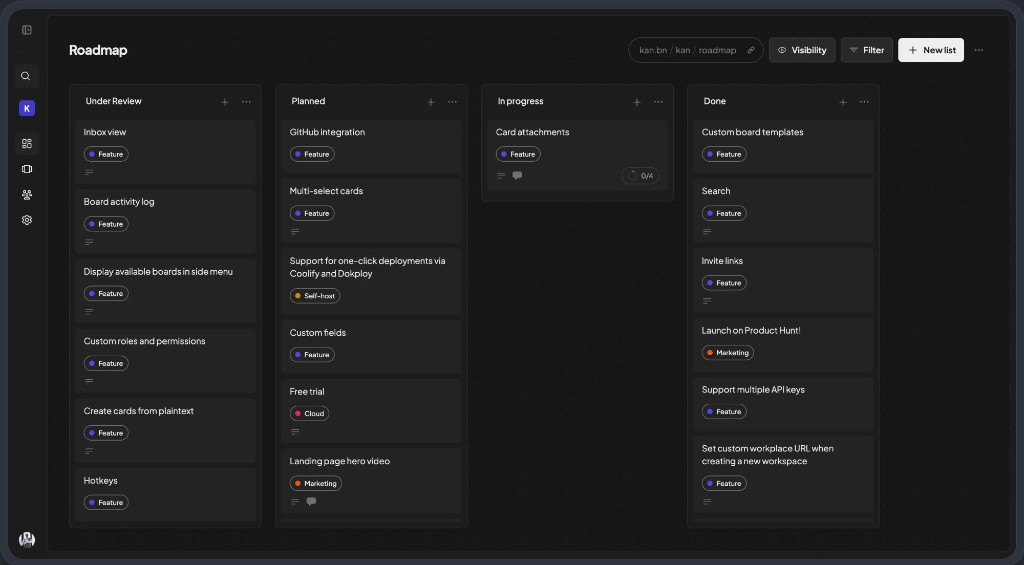The height and width of the screenshot is (565, 1024).
Task: Open the boards icon in sidebar
Action: pyautogui.click(x=27, y=144)
